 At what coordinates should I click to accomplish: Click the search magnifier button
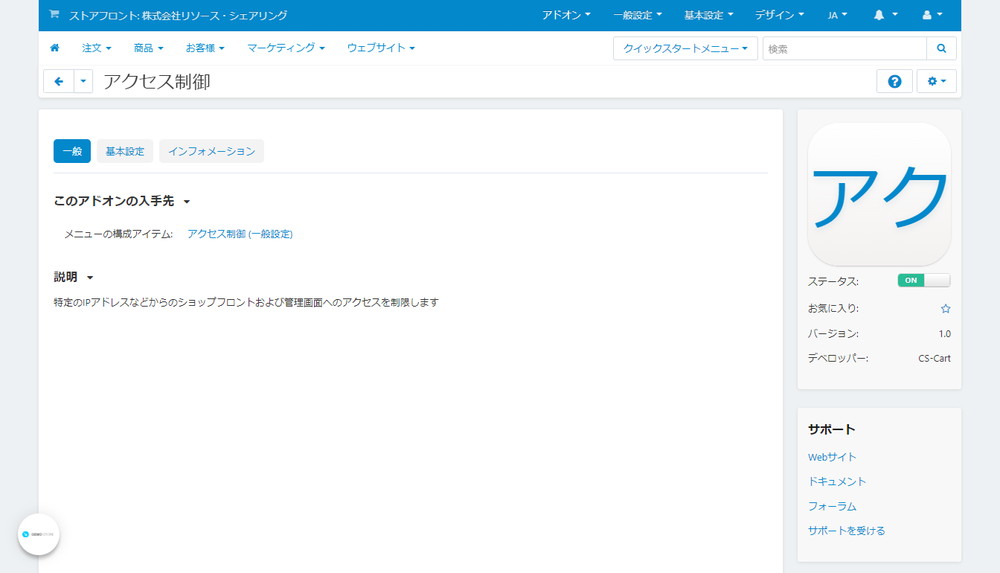941,48
